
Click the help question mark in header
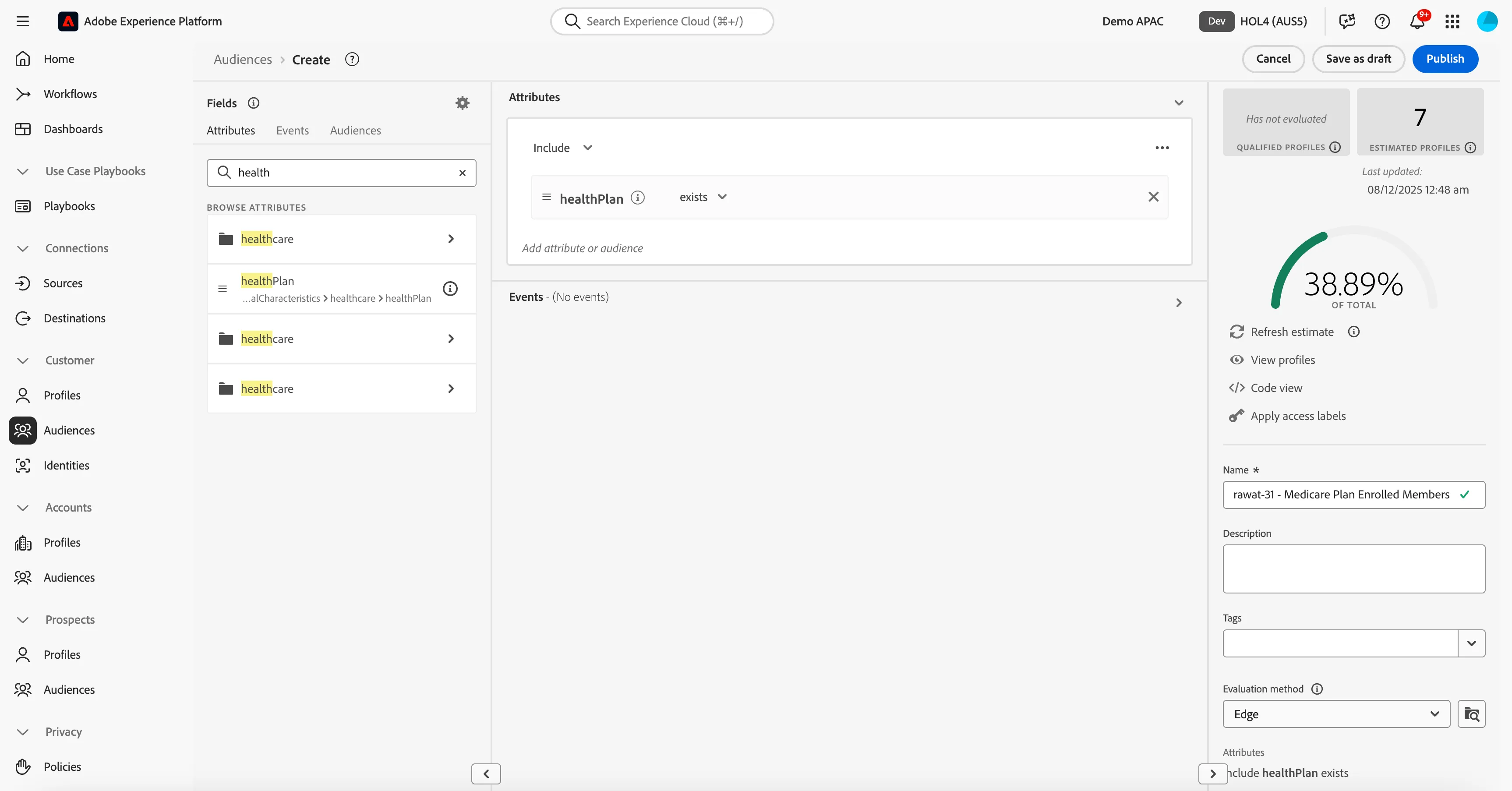coord(1382,21)
